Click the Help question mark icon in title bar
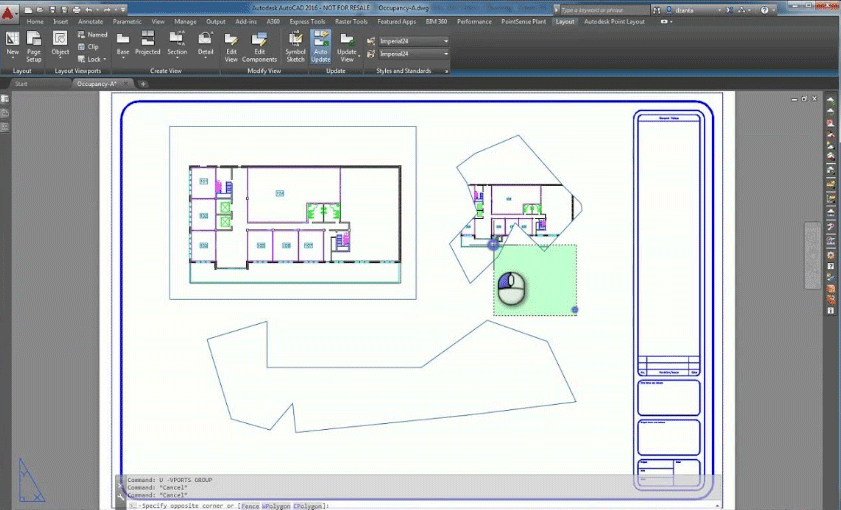The height and width of the screenshot is (510, 841). tap(764, 10)
